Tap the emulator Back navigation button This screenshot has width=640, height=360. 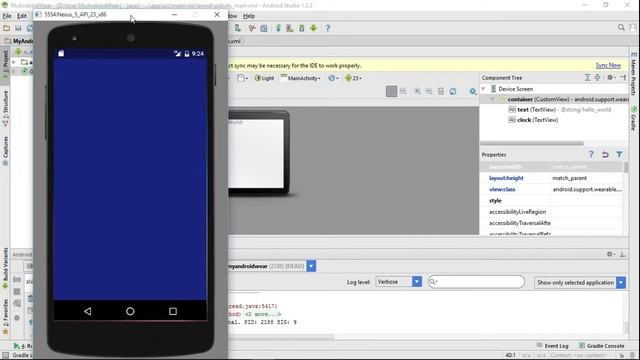[x=88, y=311]
